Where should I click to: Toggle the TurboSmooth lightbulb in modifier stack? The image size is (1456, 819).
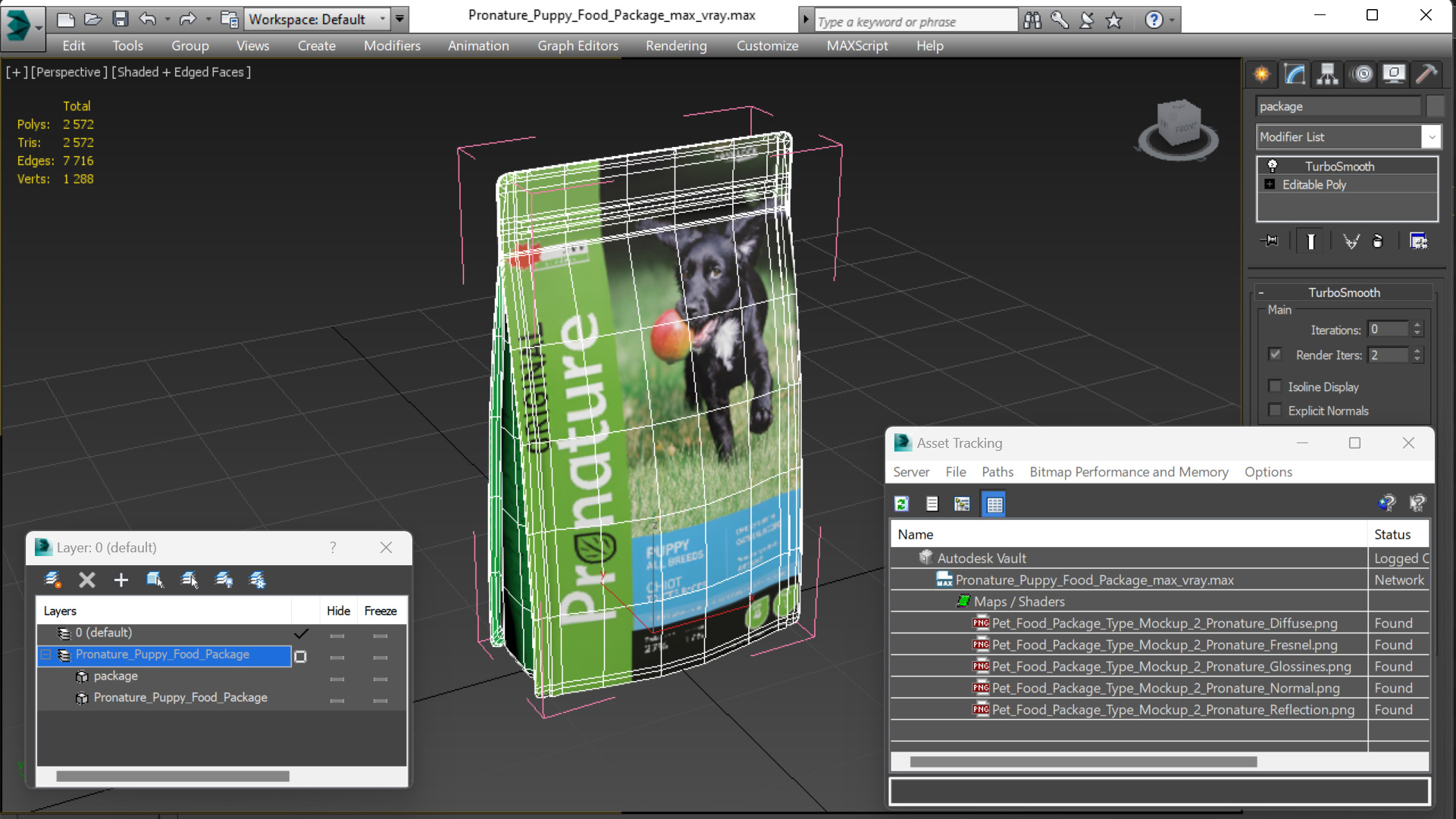click(1273, 166)
